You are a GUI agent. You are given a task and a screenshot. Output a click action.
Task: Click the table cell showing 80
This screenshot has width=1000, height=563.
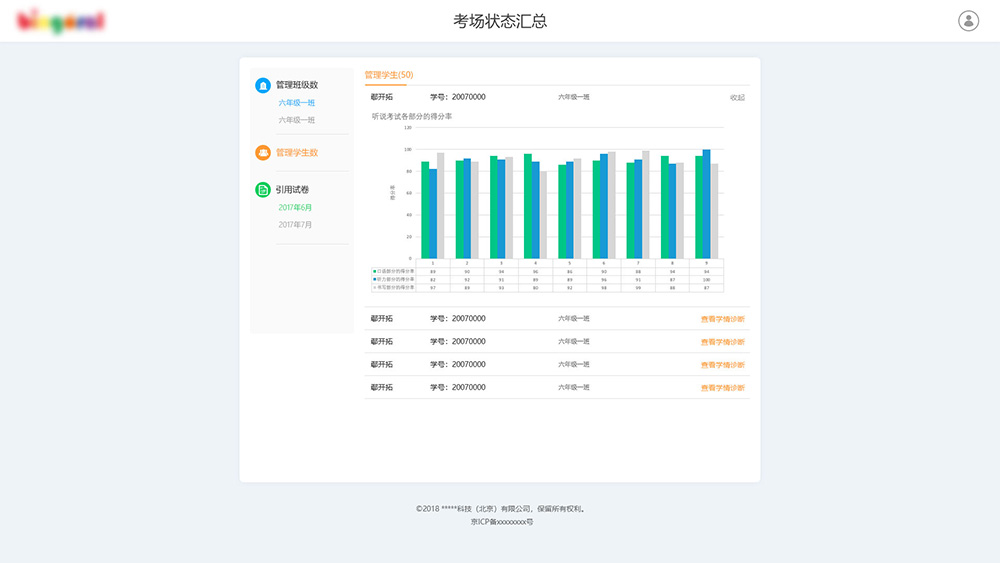click(x=535, y=288)
